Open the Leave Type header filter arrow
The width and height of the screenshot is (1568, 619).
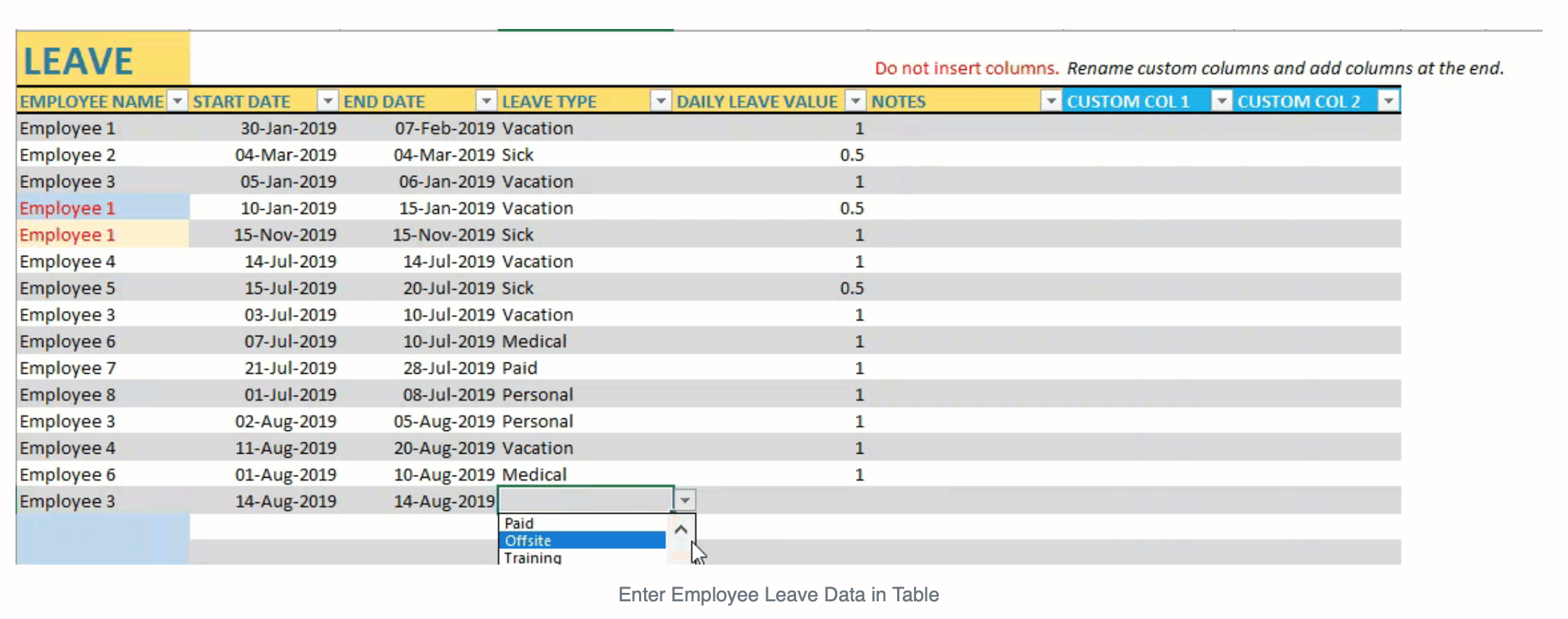660,102
